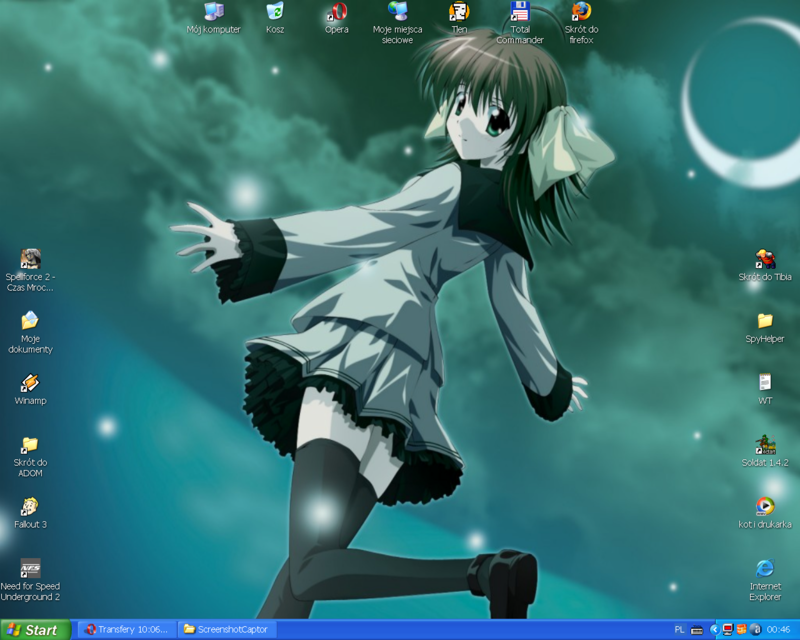This screenshot has width=800, height=640.
Task: Select the Soldat 1.4.2 shortcut
Action: tap(765, 451)
